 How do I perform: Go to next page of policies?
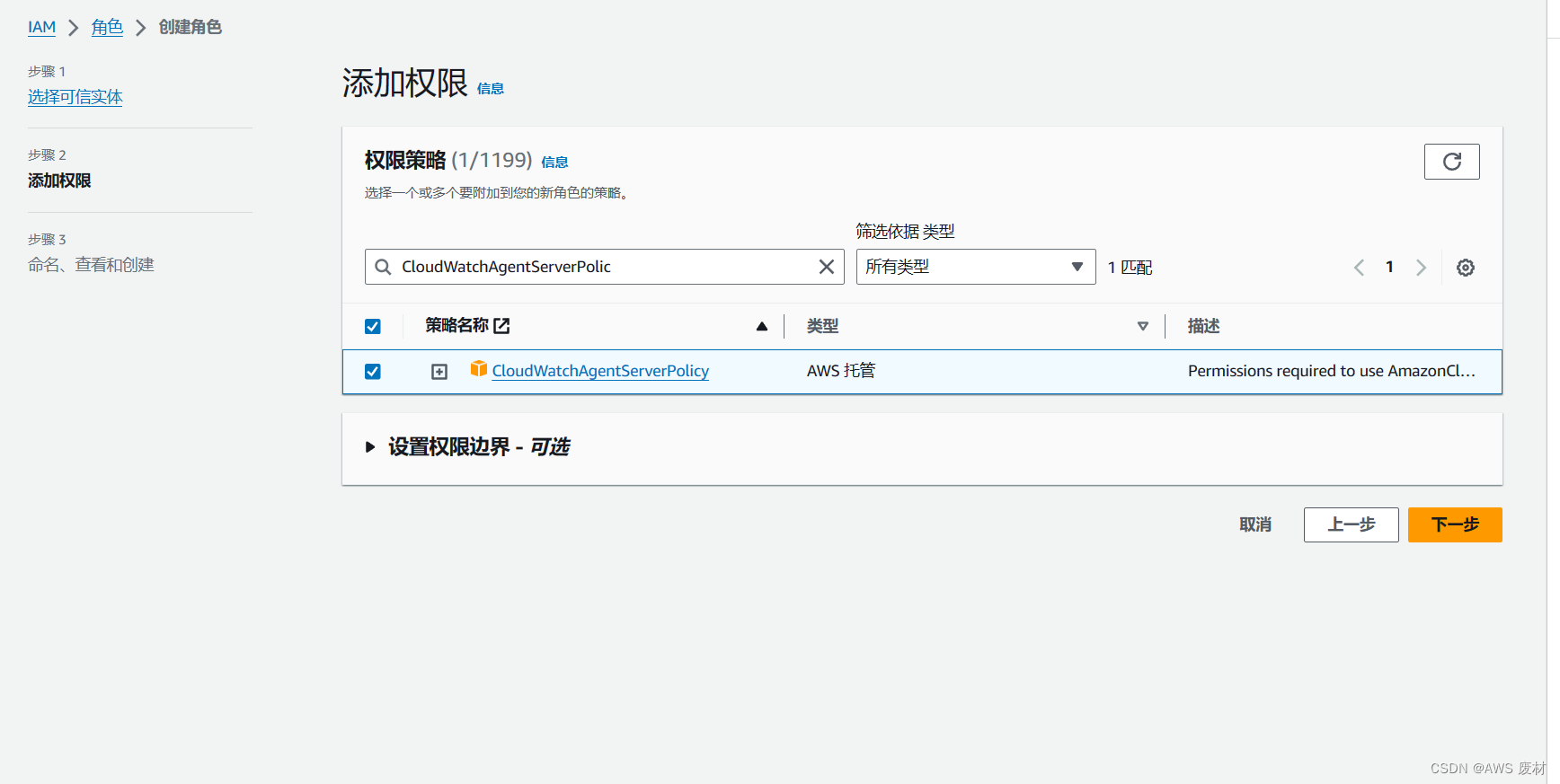[1421, 268]
